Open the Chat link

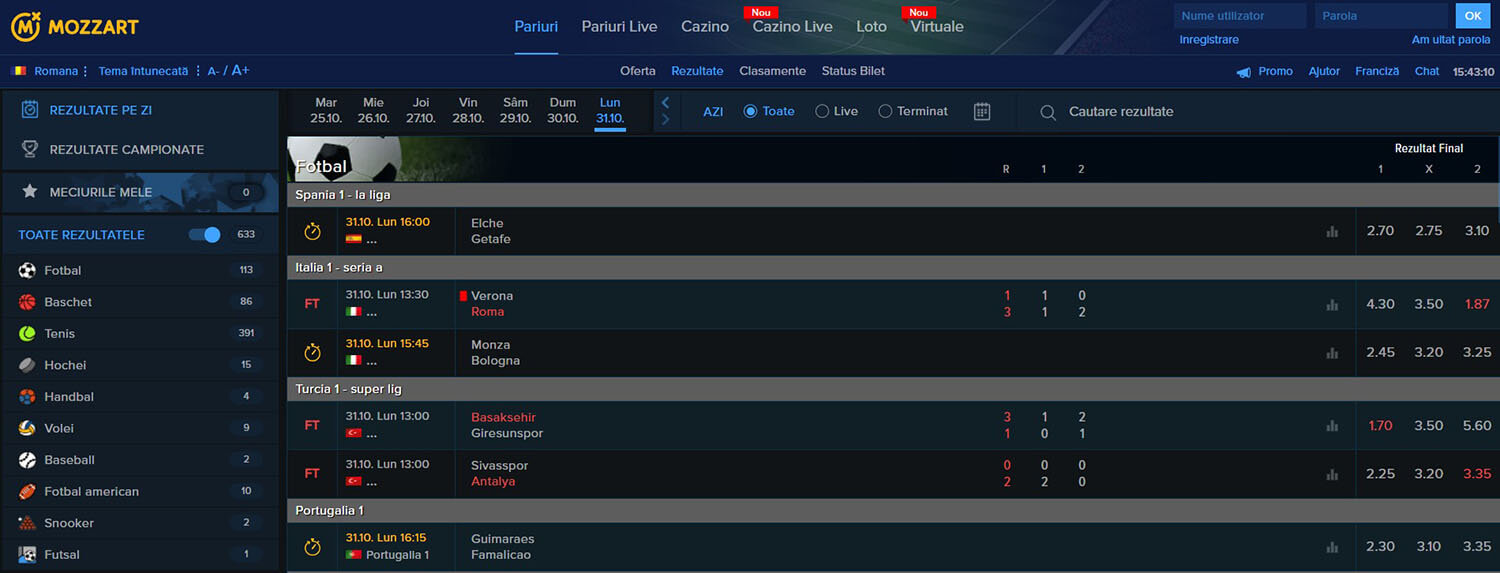1427,71
